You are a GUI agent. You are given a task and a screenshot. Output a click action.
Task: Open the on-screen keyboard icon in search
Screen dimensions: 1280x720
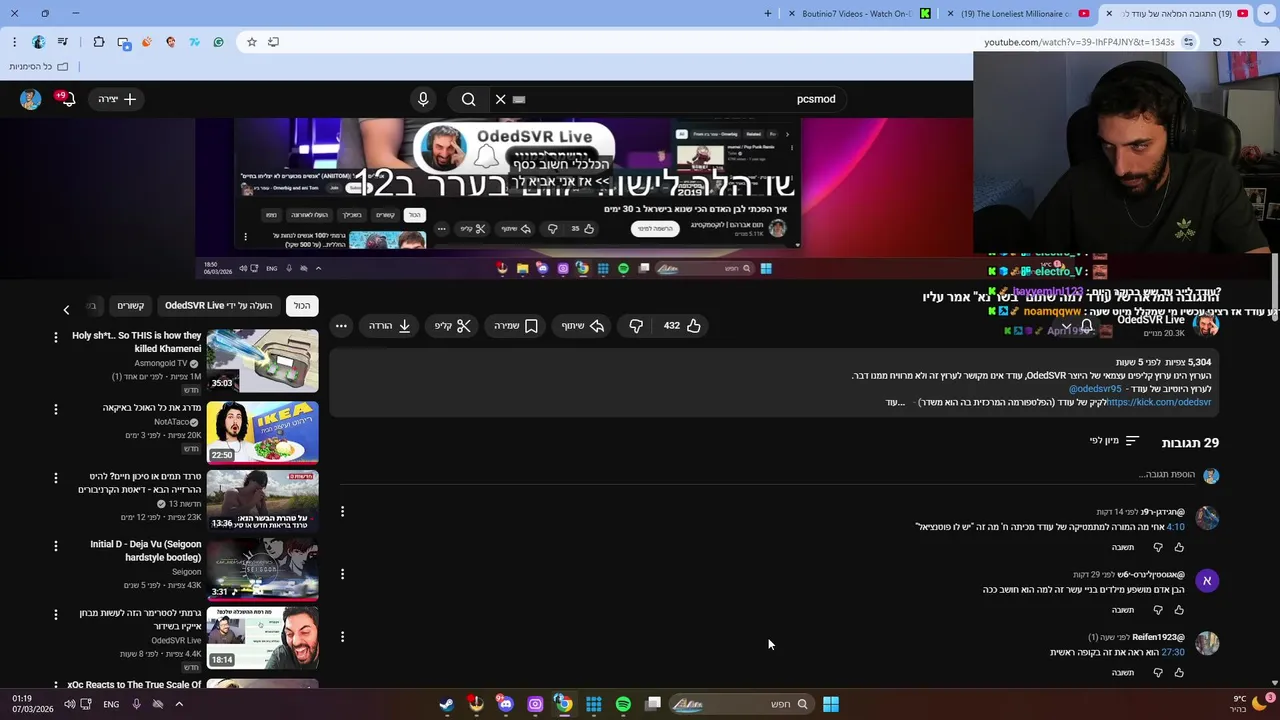[519, 99]
